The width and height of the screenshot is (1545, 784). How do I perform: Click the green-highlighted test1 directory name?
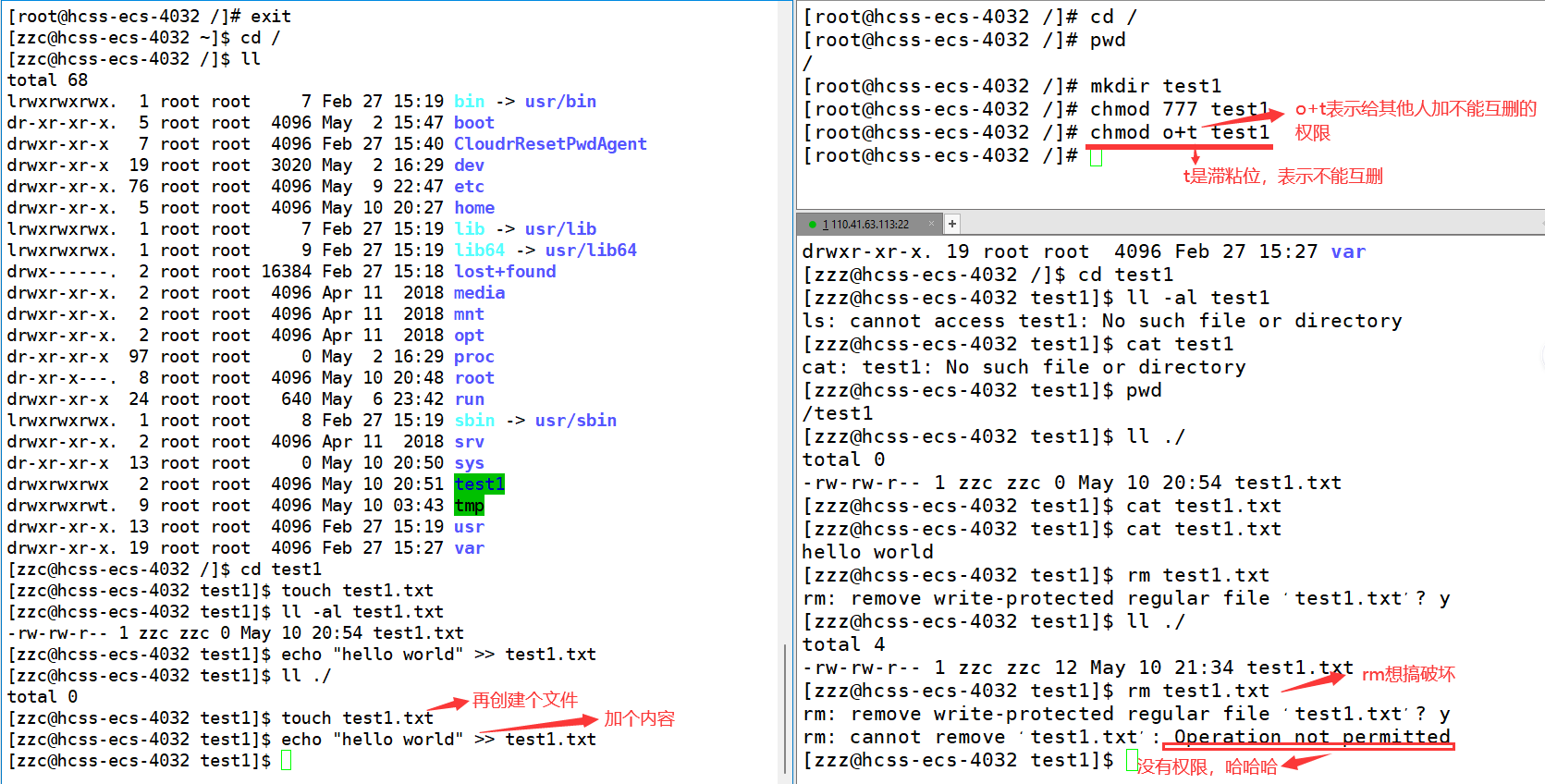(479, 484)
